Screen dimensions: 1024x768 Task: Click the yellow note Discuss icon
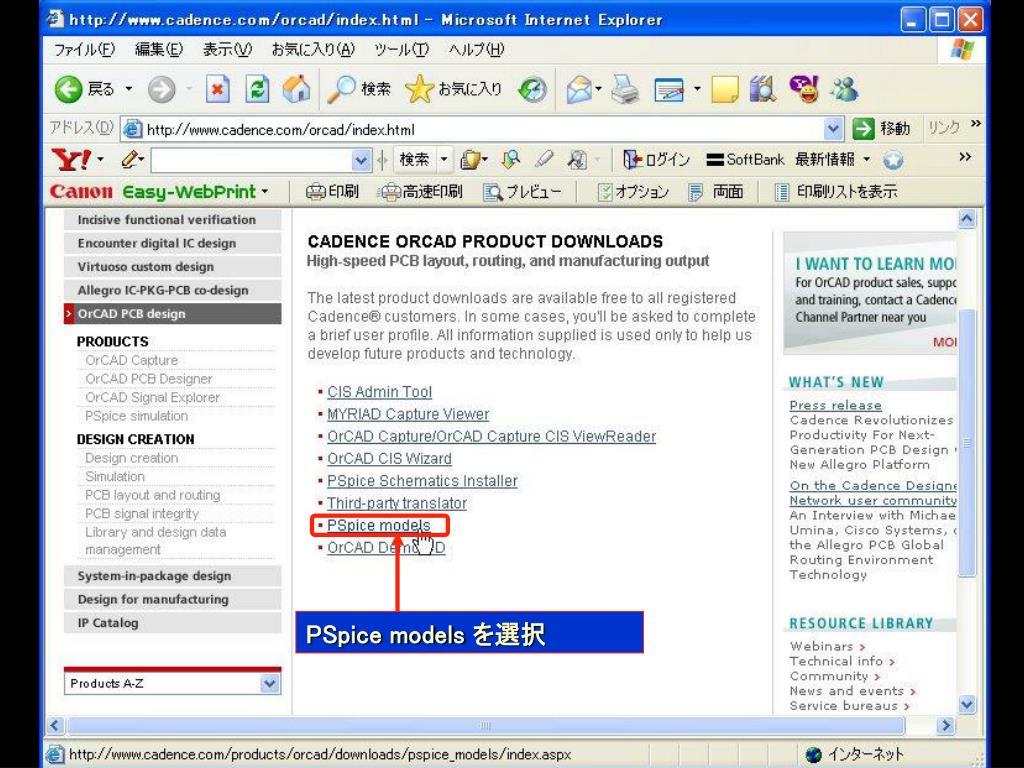point(724,89)
